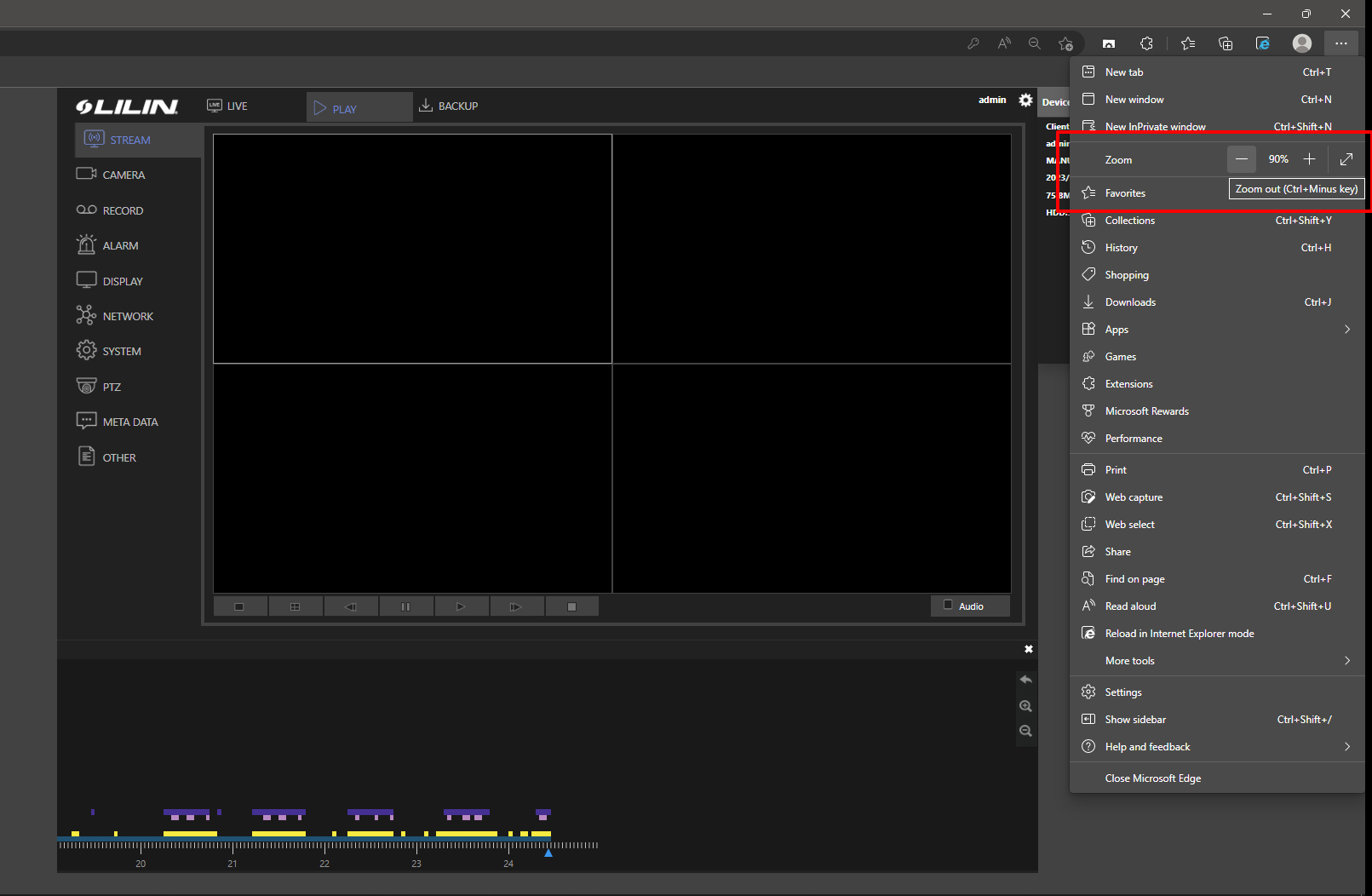Open the gear settings next to admin
Screen dimensions: 1372x896
point(1025,101)
